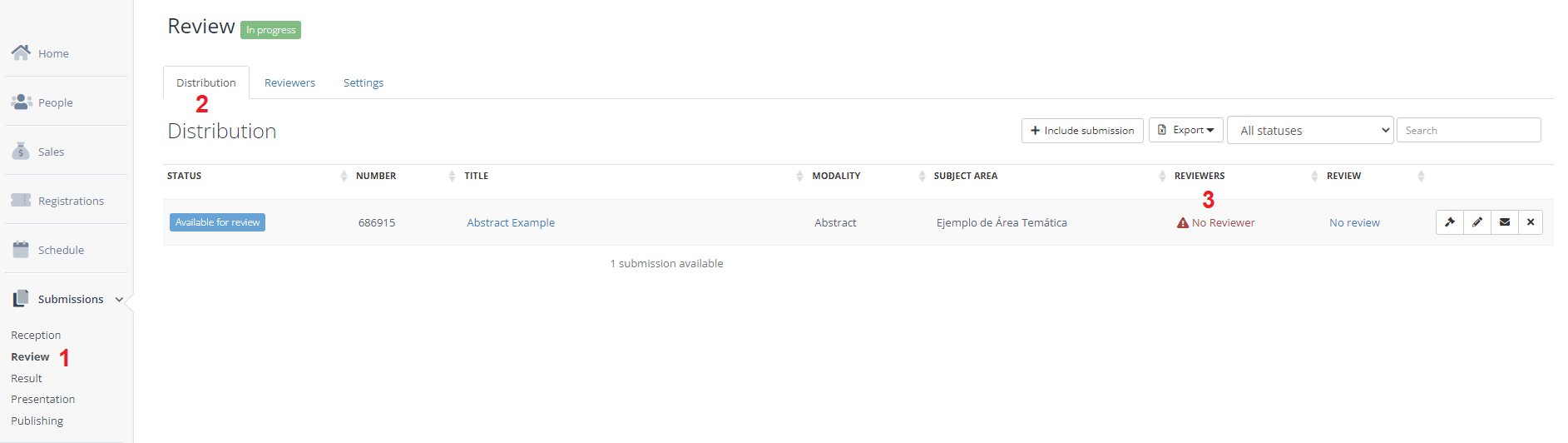Open Registrations ticket icon in sidebar
The image size is (1568, 443).
(21, 200)
